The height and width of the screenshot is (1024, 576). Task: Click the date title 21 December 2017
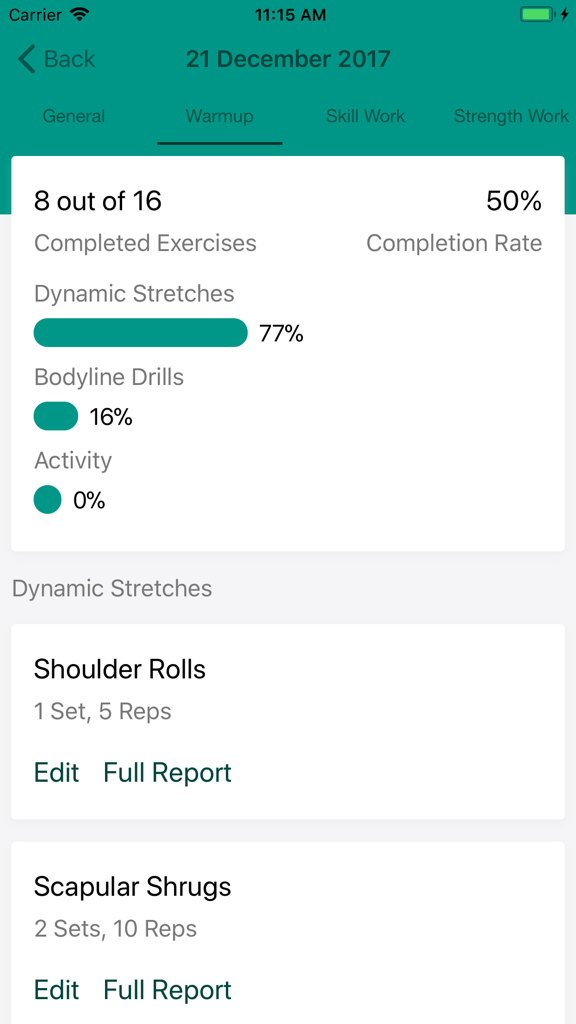point(287,59)
